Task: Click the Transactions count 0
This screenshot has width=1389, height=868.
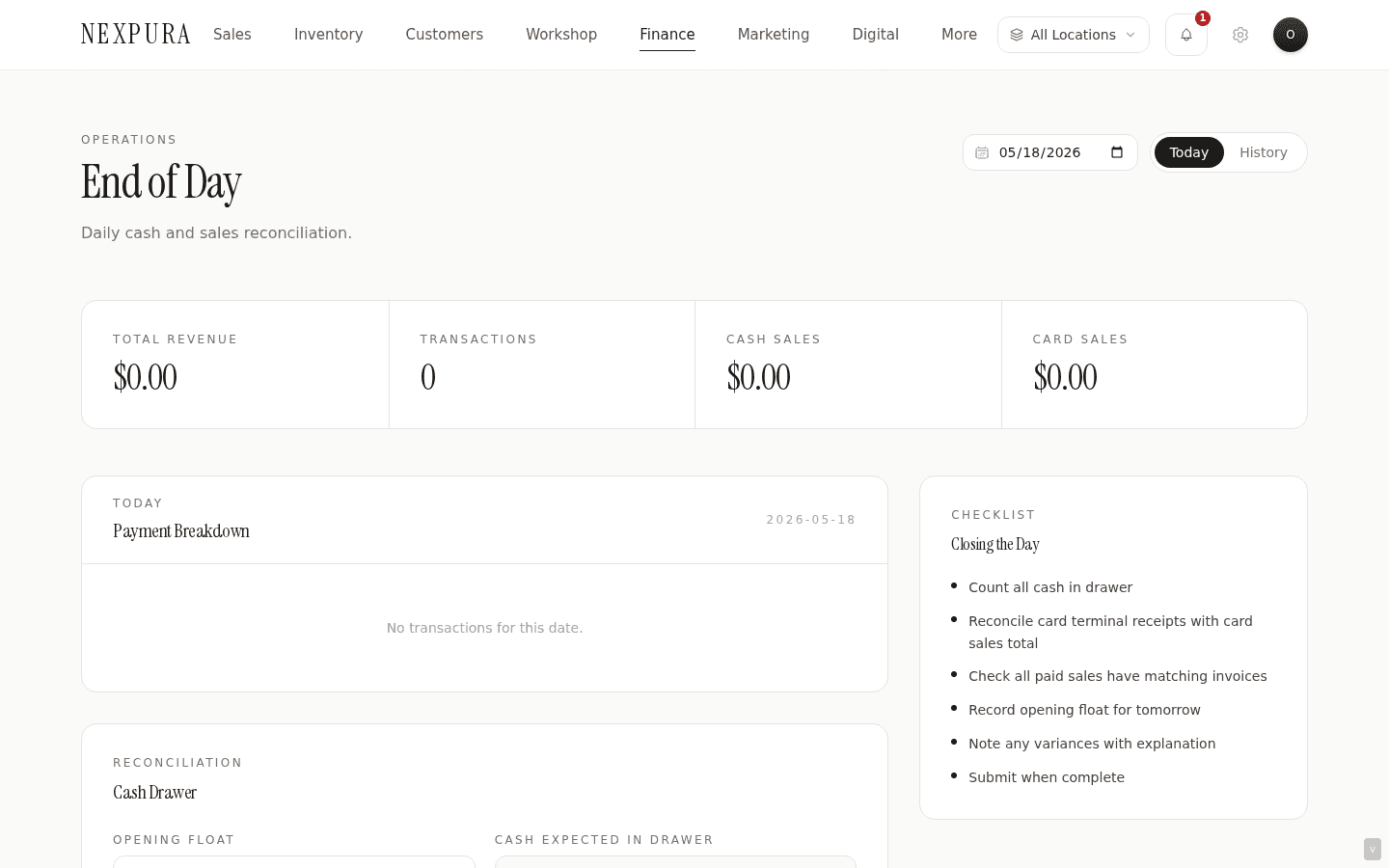Action: point(428,377)
